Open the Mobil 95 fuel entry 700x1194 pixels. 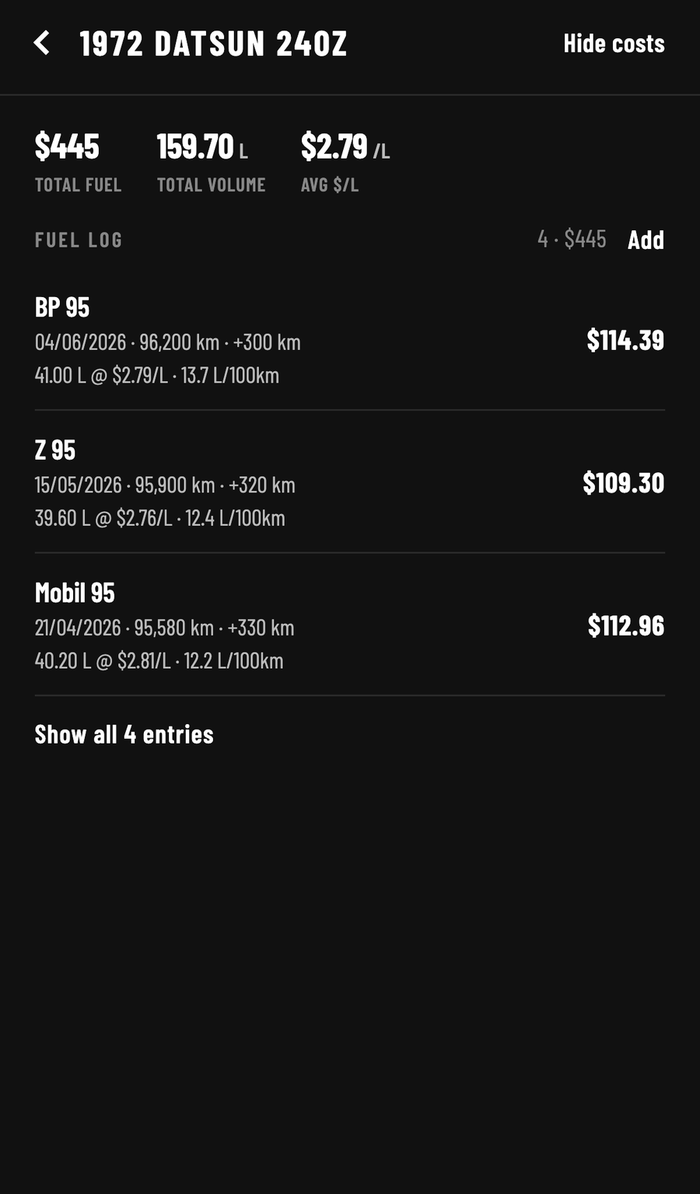[350, 625]
